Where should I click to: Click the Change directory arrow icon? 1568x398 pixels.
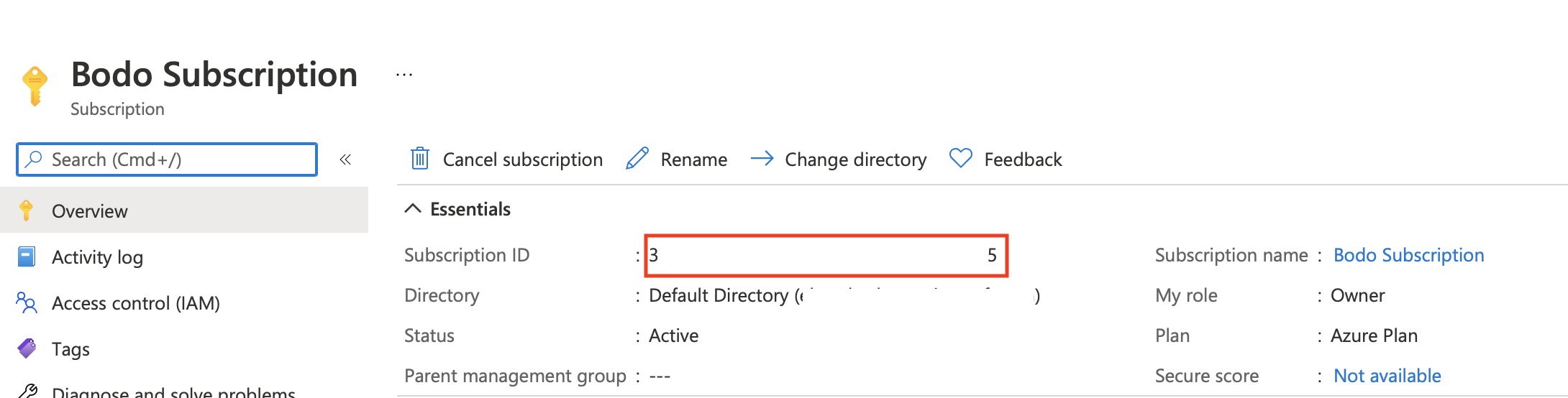762,158
